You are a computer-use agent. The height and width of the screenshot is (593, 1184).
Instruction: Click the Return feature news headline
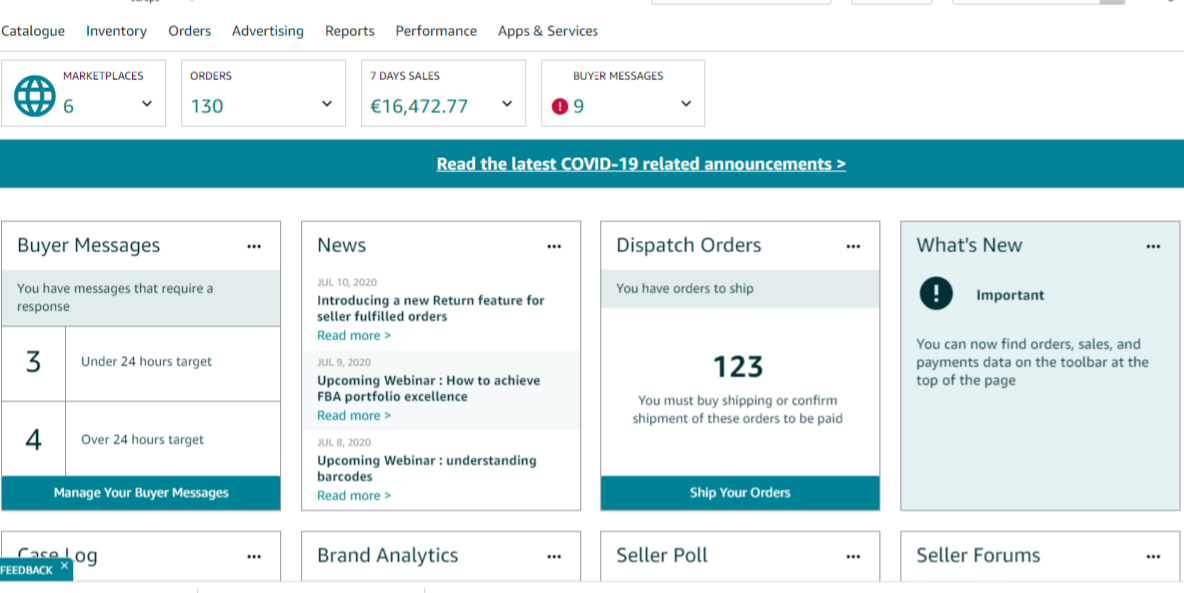[430, 308]
